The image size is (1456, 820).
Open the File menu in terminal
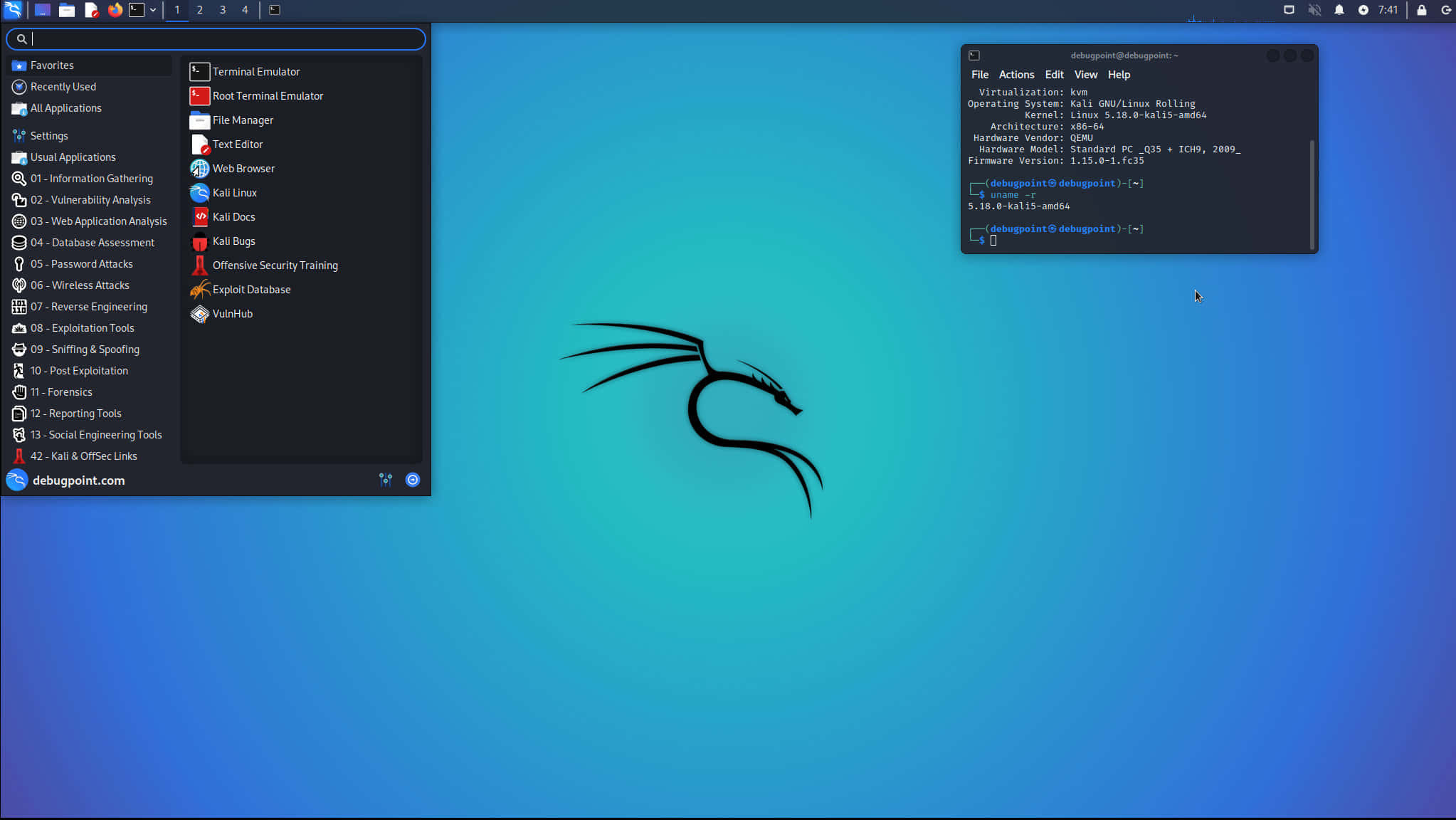click(x=980, y=75)
